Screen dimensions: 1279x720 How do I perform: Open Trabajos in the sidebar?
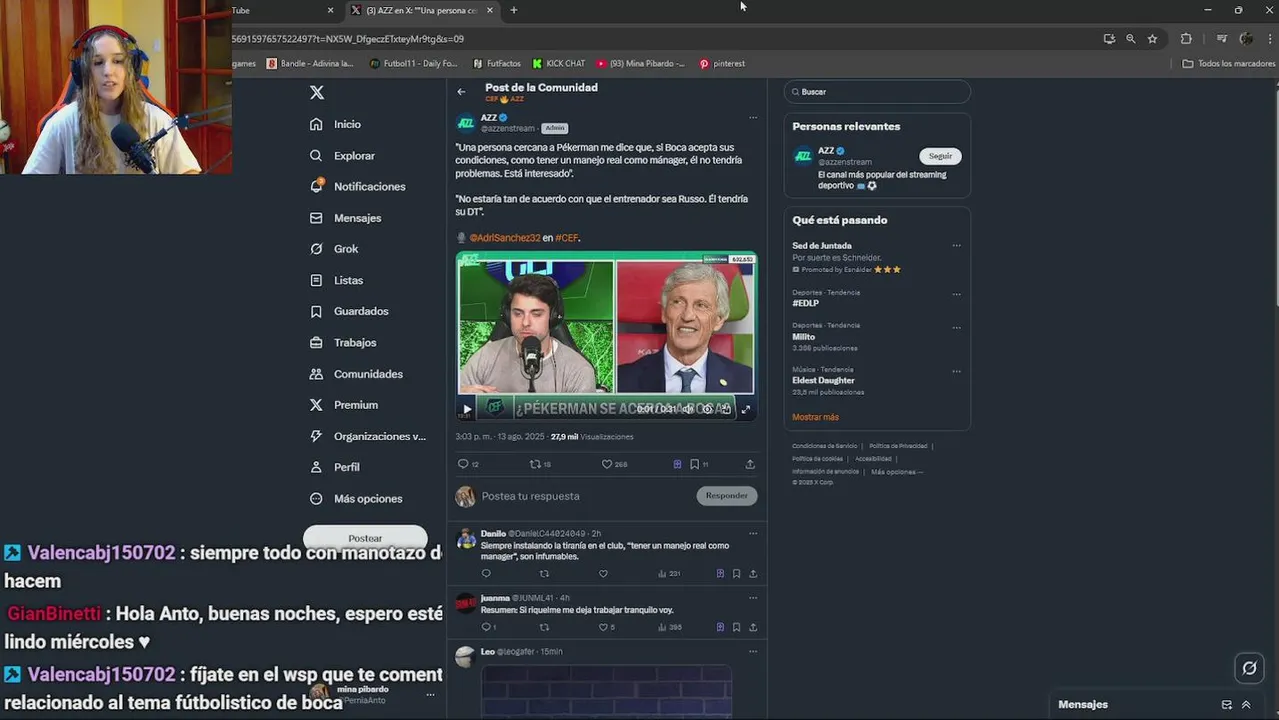[343, 342]
